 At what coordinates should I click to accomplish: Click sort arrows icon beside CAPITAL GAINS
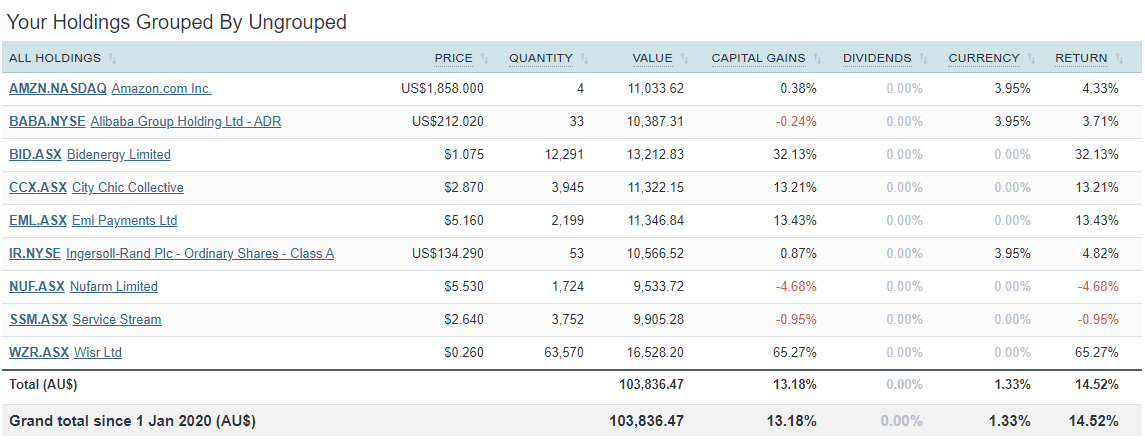click(x=817, y=58)
